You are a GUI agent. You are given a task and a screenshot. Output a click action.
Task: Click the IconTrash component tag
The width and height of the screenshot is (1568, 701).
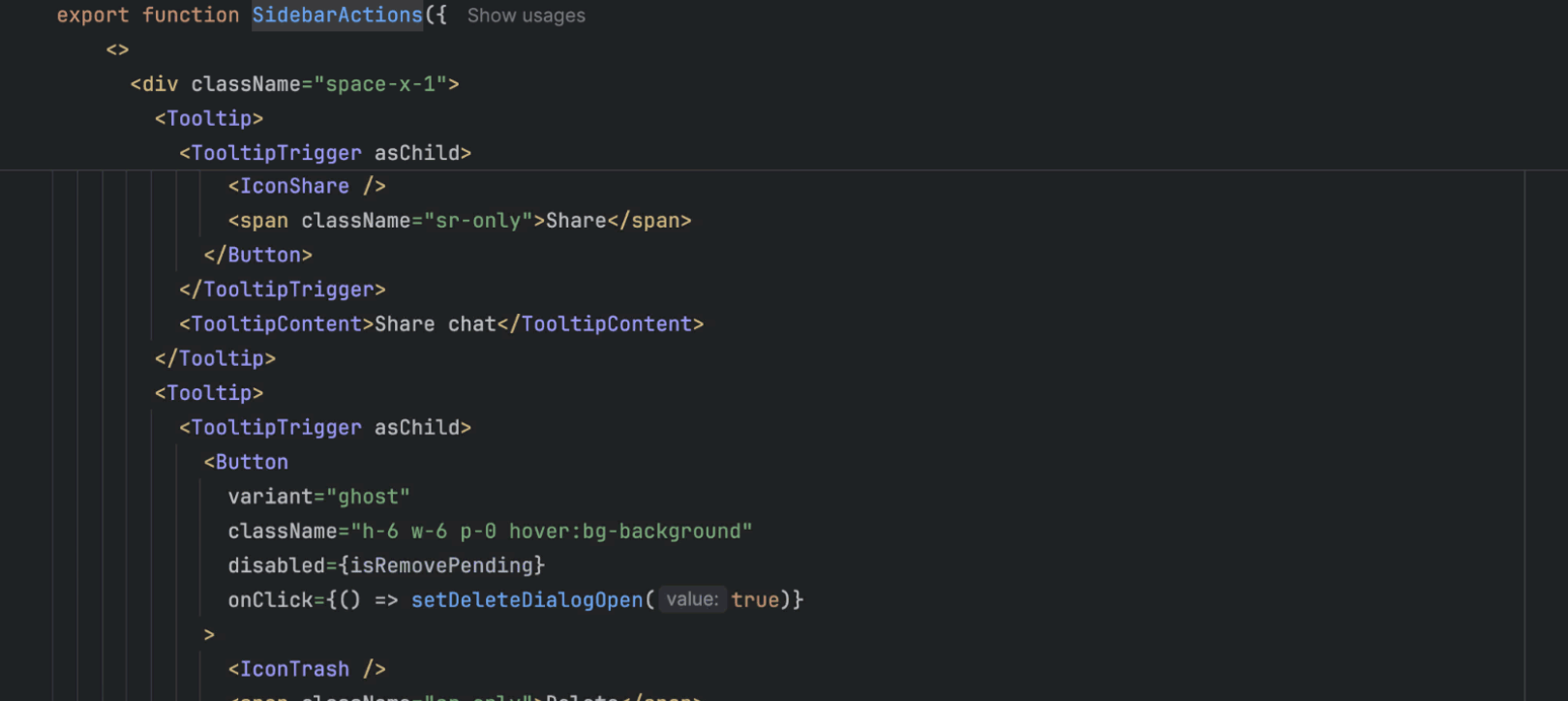click(x=307, y=669)
